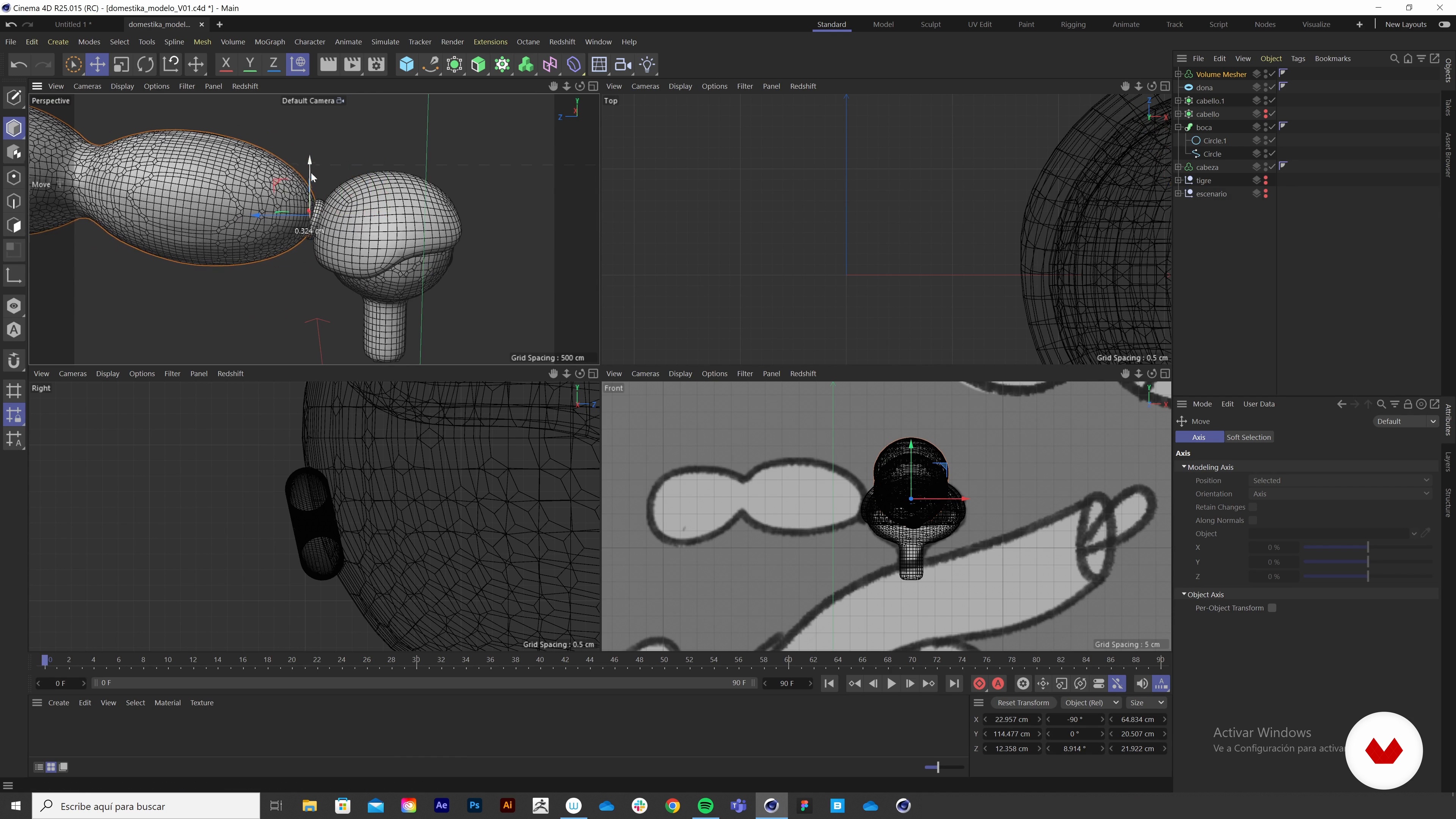The height and width of the screenshot is (819, 1456).
Task: Collapse the boca object in tree
Action: pyautogui.click(x=1178, y=127)
